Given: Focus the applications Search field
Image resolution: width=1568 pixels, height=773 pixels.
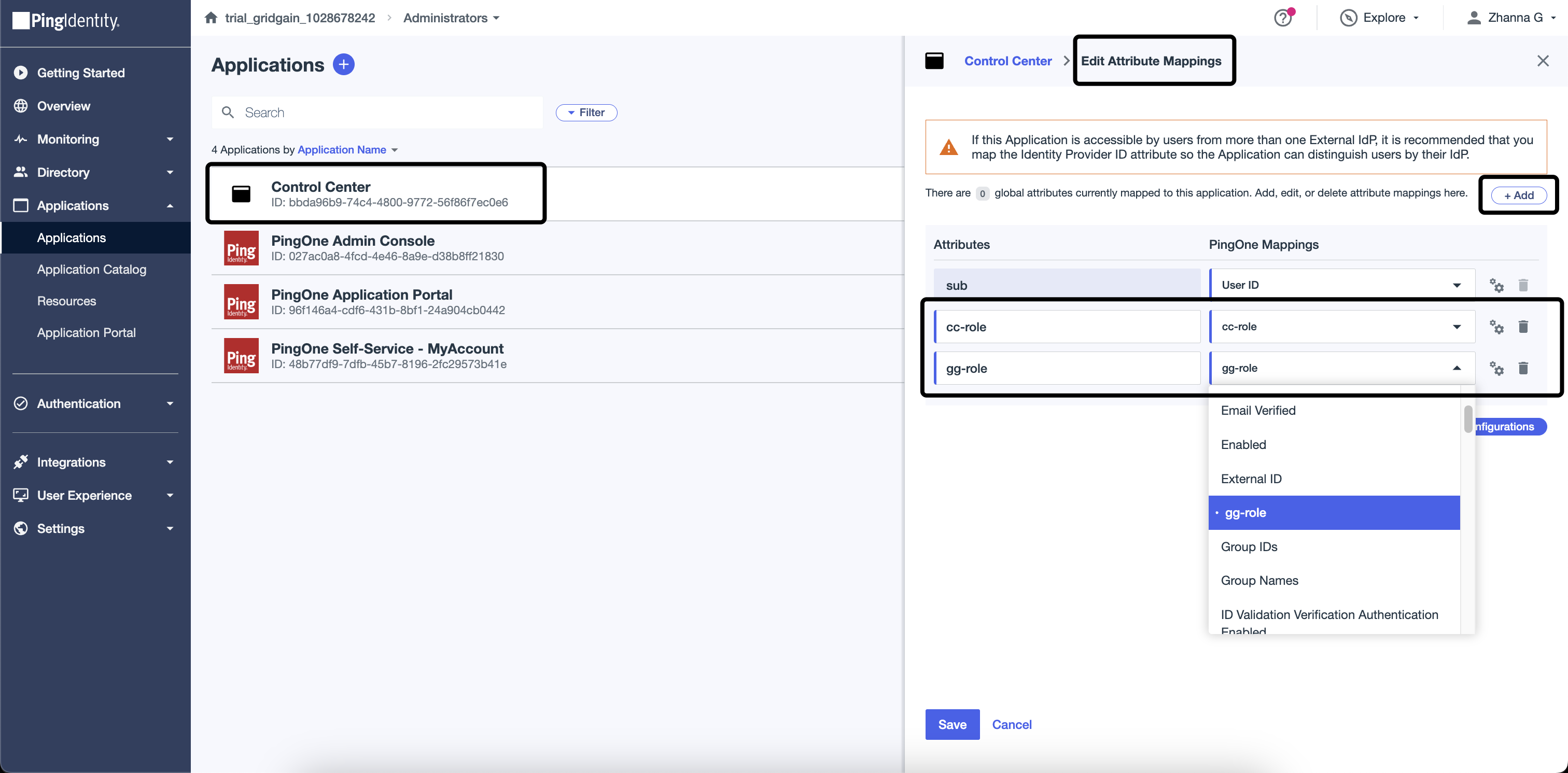Looking at the screenshot, I should [x=377, y=113].
